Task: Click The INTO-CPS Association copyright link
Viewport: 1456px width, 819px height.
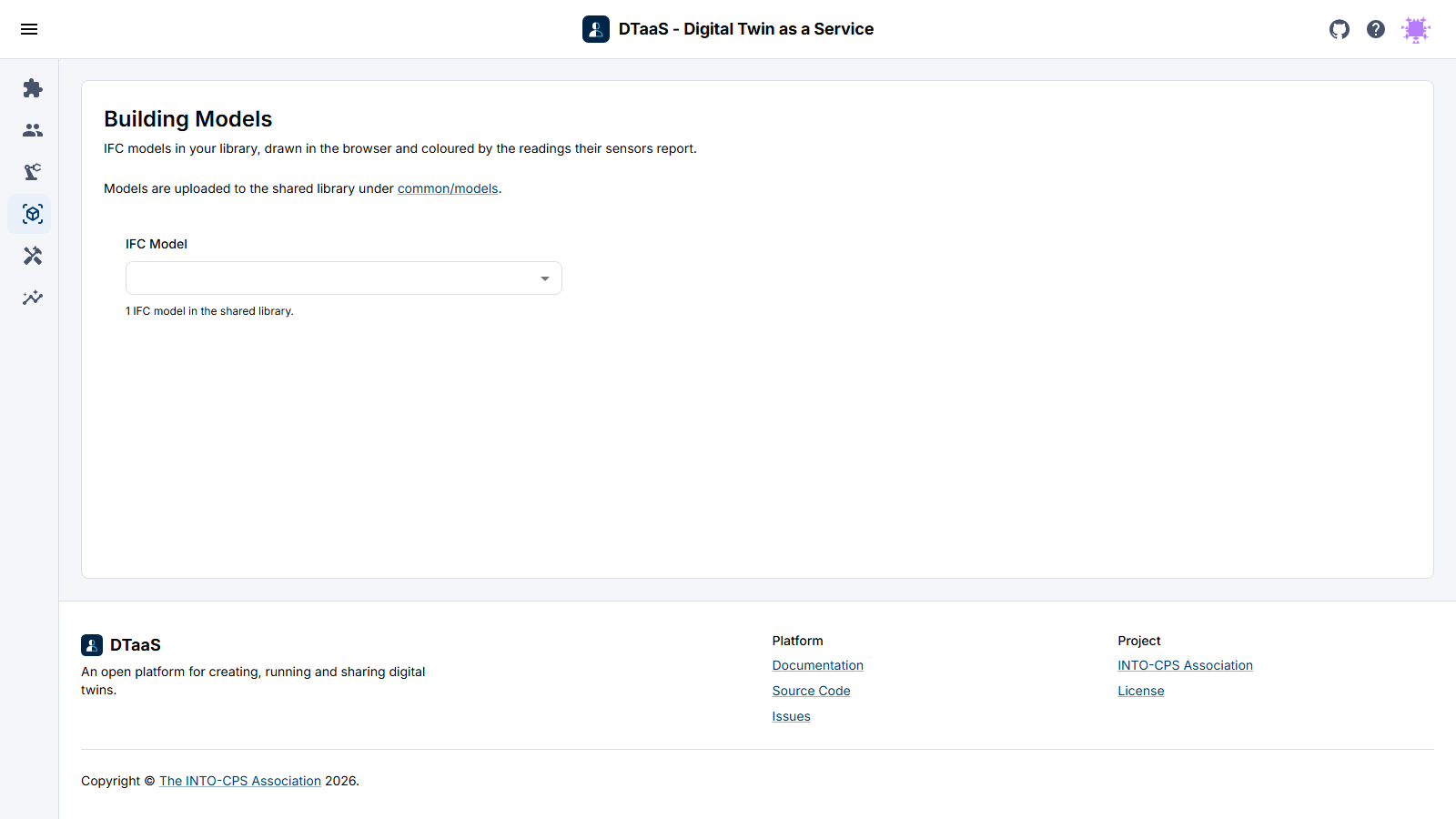Action: [240, 781]
